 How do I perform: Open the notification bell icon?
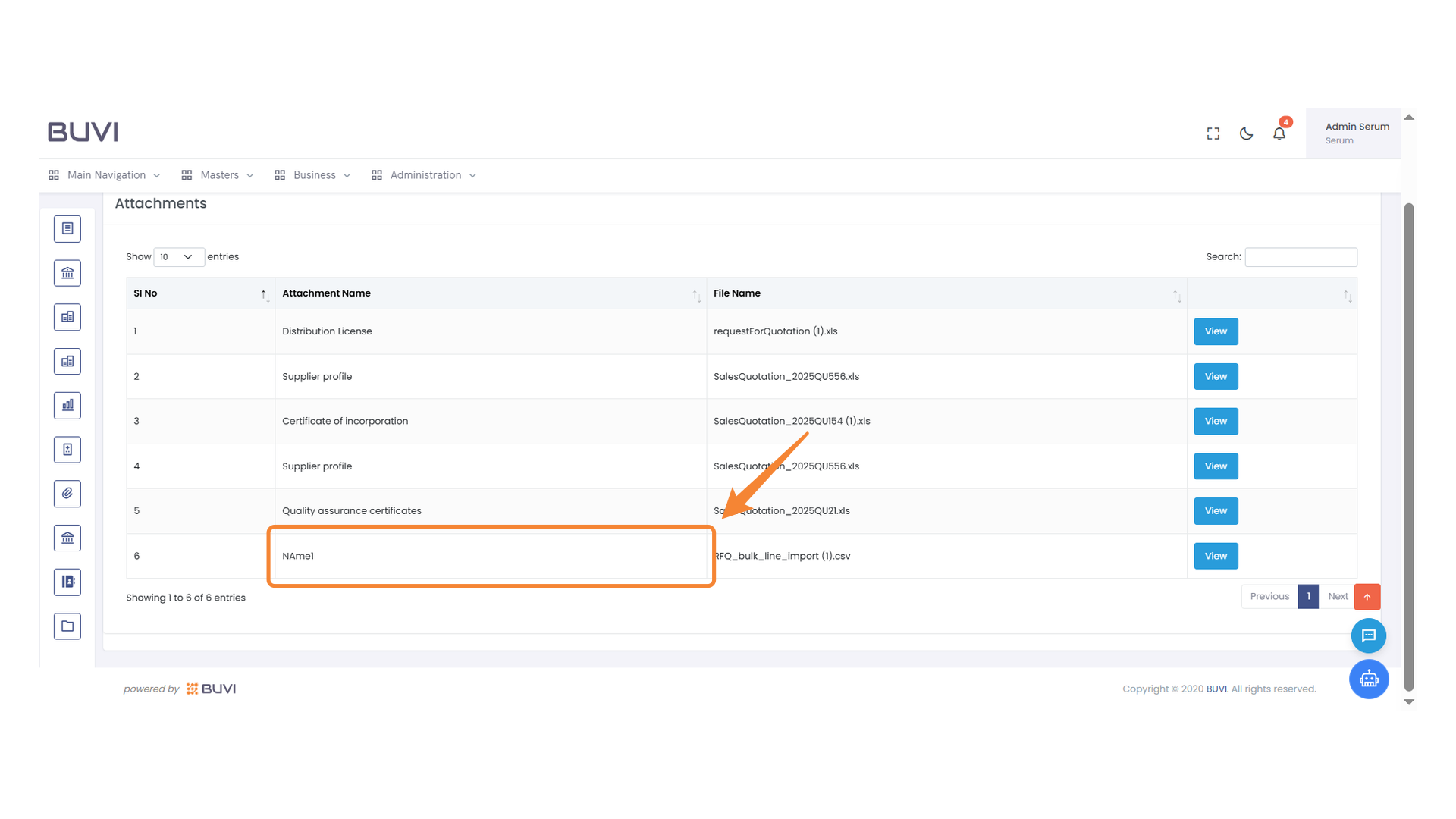click(1279, 133)
